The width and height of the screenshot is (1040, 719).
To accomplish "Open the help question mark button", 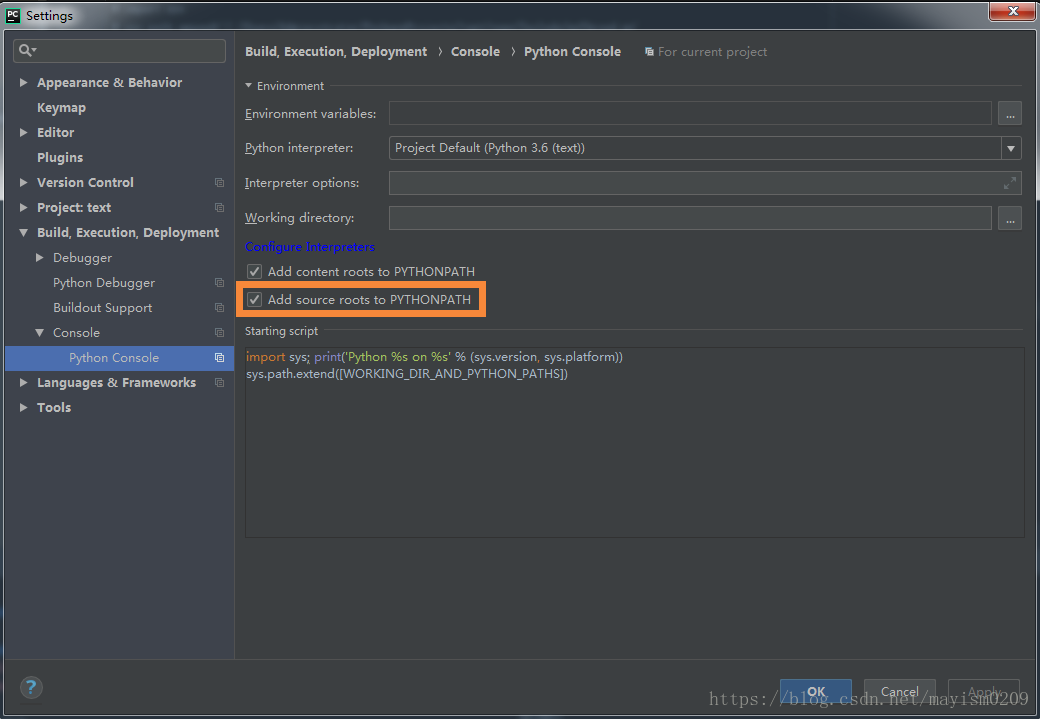I will pos(31,687).
